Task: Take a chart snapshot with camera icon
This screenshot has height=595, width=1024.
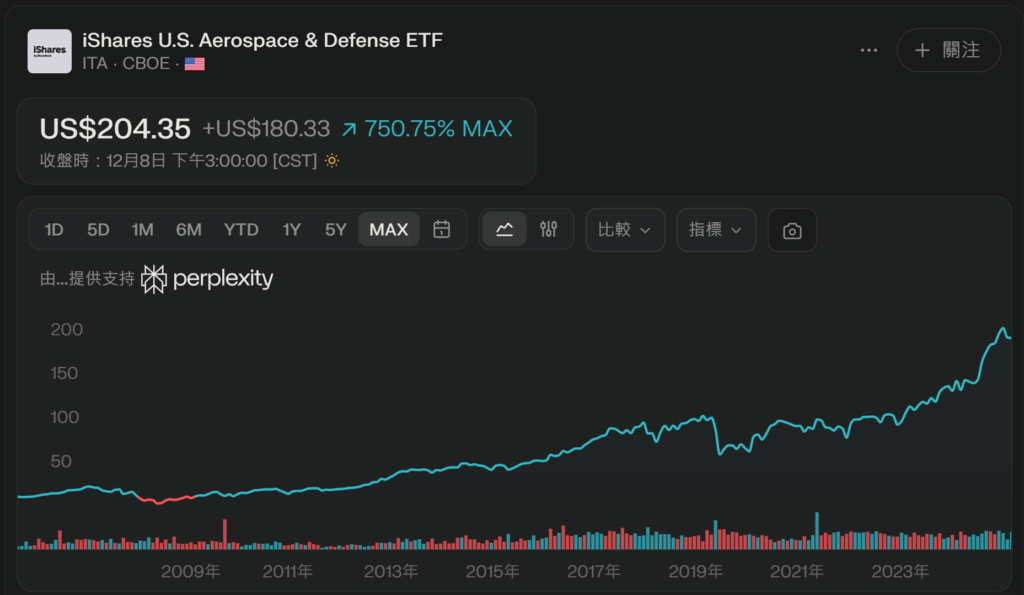Action: coord(792,231)
